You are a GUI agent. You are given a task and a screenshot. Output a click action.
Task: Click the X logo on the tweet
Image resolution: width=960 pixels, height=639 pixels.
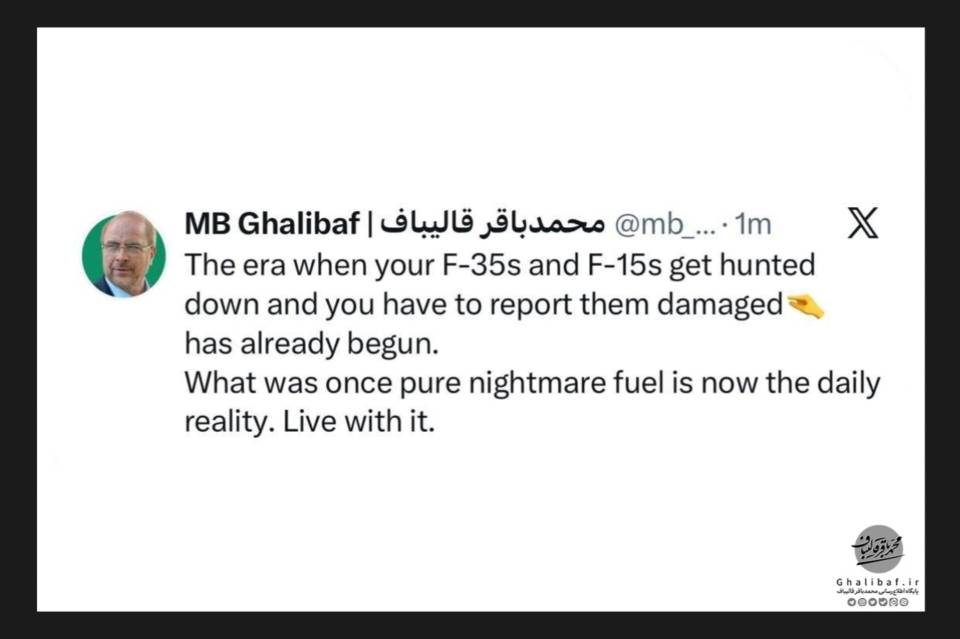tap(863, 223)
